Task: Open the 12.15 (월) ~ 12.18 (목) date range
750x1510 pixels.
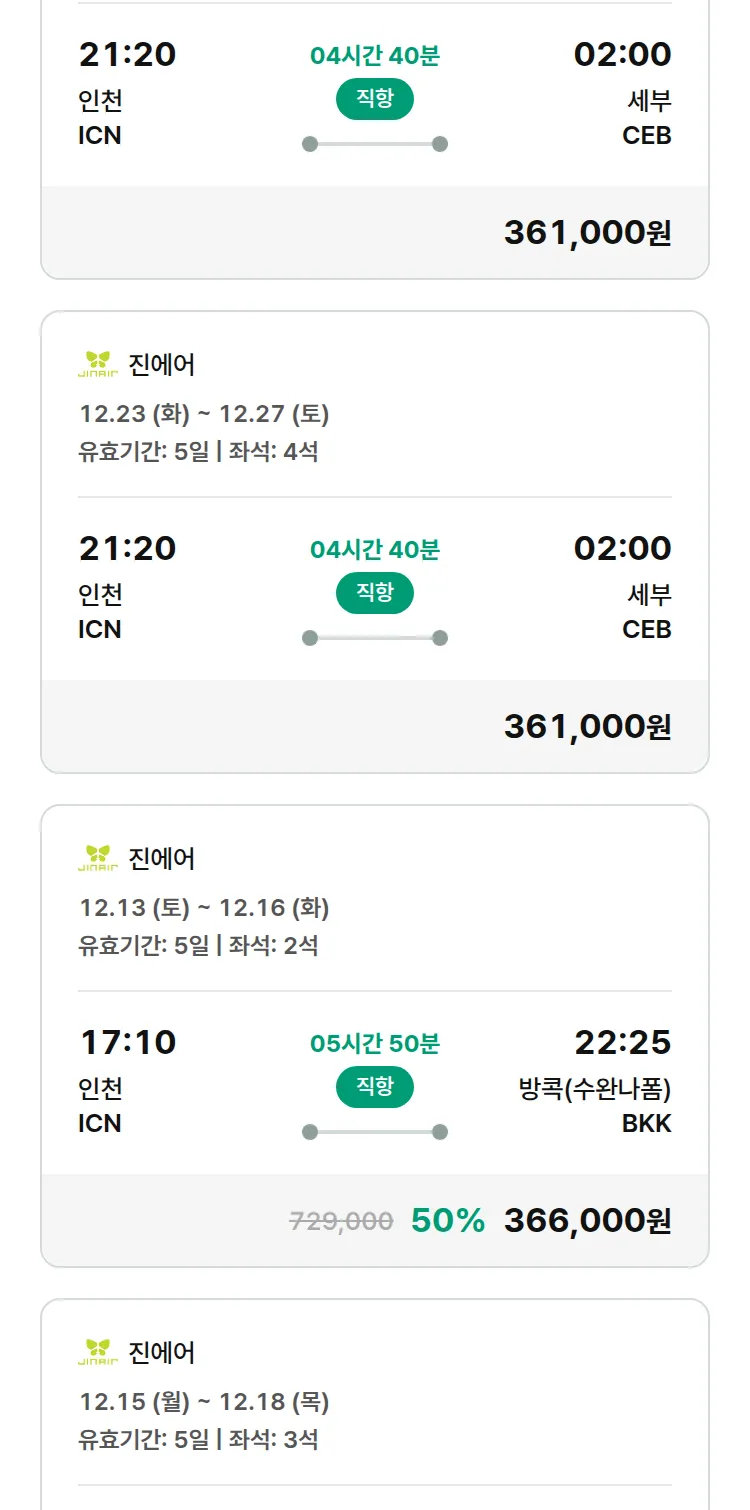Action: [204, 1402]
